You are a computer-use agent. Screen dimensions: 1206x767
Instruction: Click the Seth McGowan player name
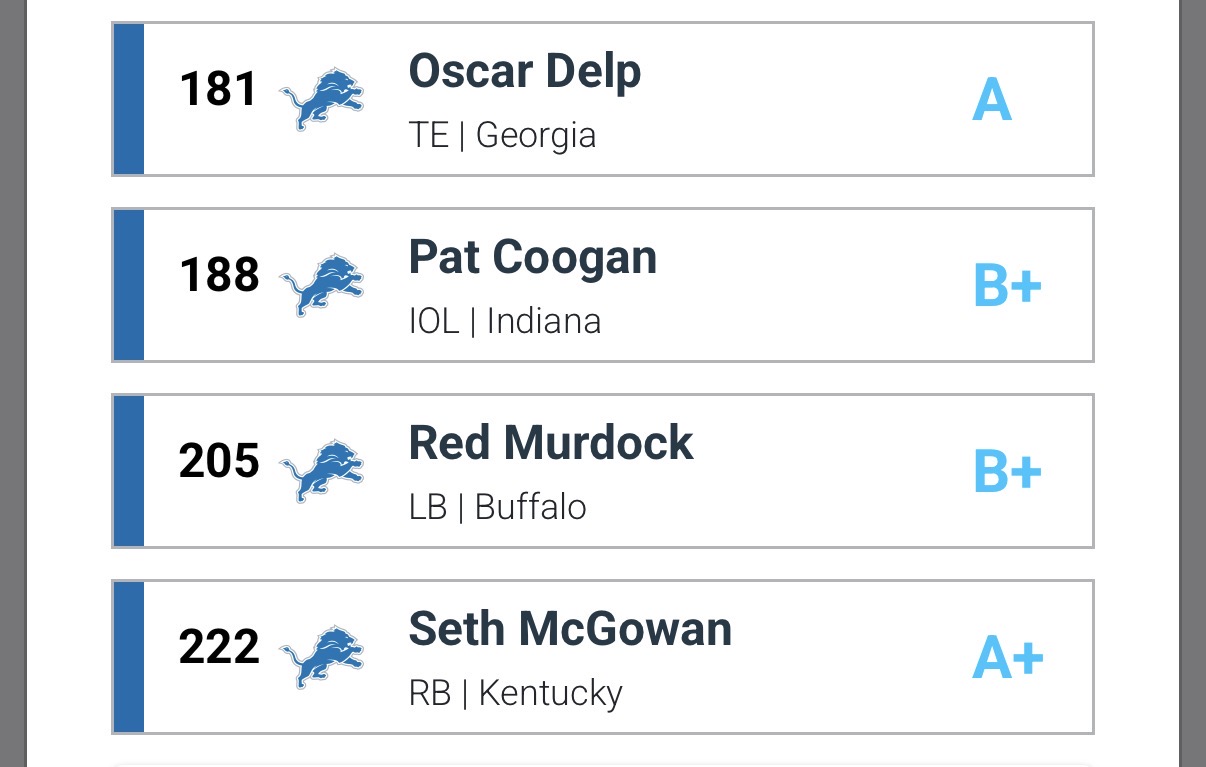click(x=570, y=630)
